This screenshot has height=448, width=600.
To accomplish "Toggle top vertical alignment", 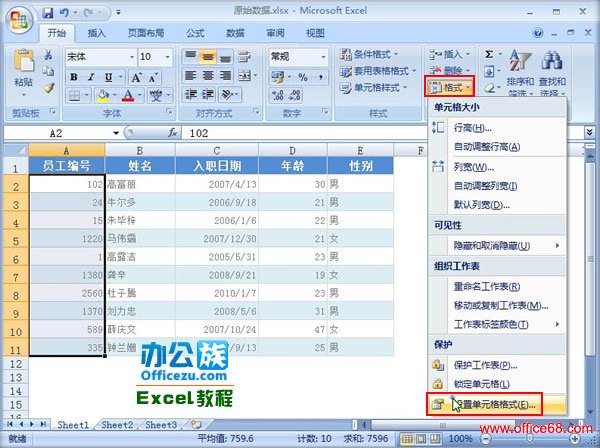I will (190, 57).
